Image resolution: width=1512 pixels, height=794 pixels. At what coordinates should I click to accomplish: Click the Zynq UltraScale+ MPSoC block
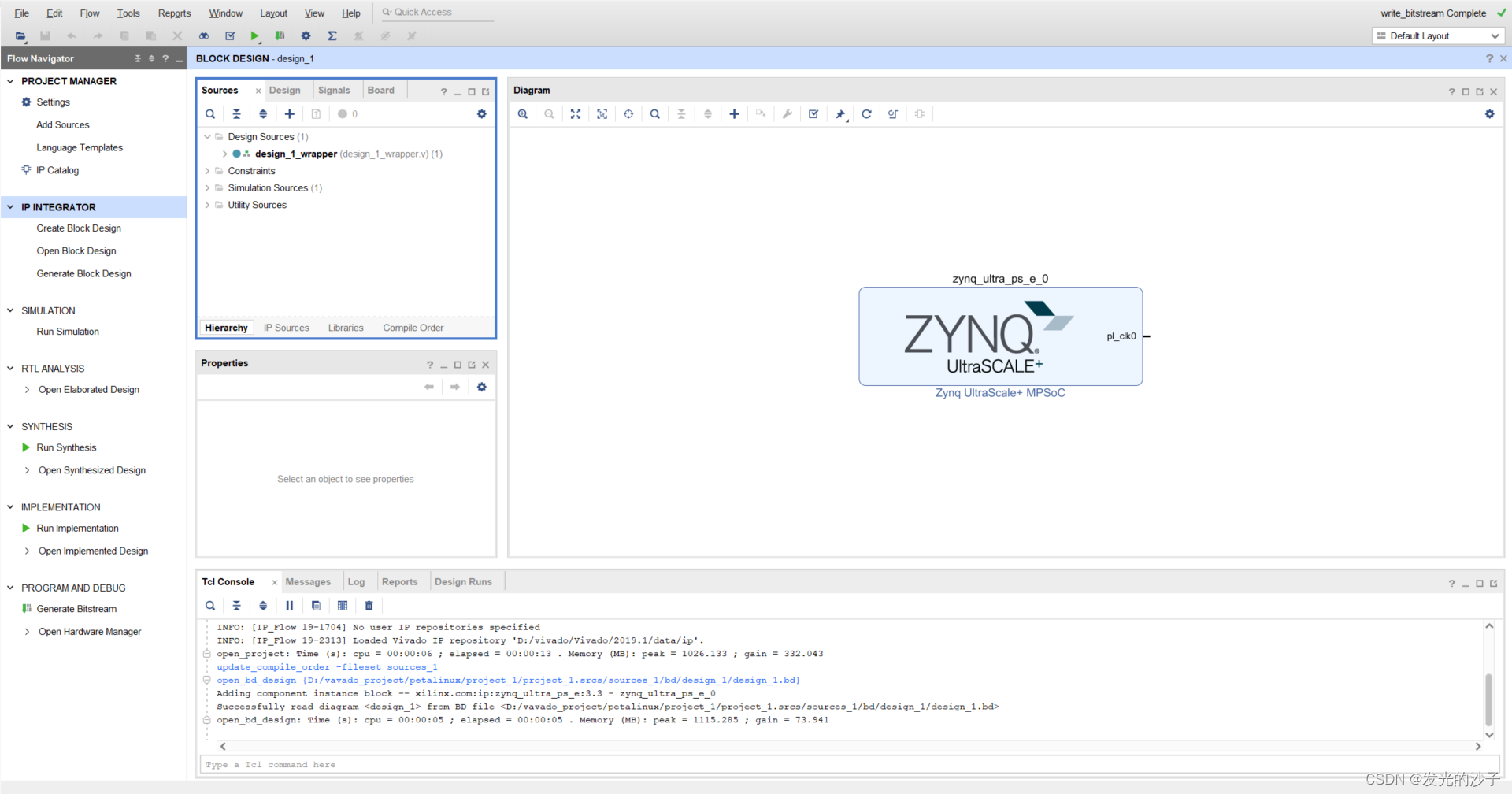(x=1000, y=336)
